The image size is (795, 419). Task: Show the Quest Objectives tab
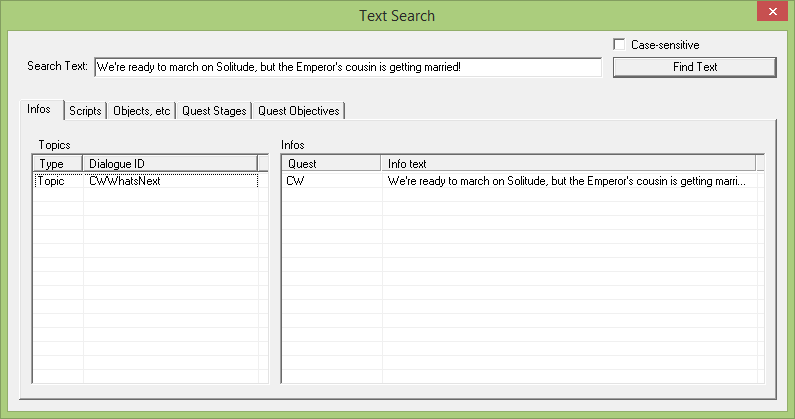point(299,111)
